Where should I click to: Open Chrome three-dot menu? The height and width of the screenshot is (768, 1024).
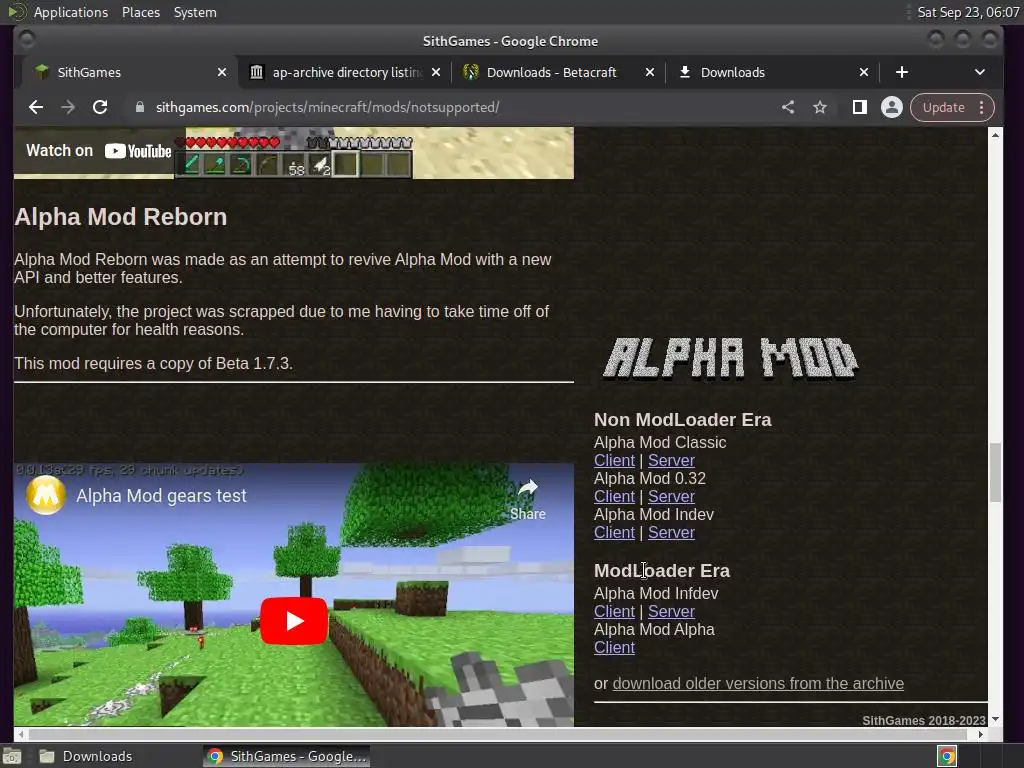point(982,107)
